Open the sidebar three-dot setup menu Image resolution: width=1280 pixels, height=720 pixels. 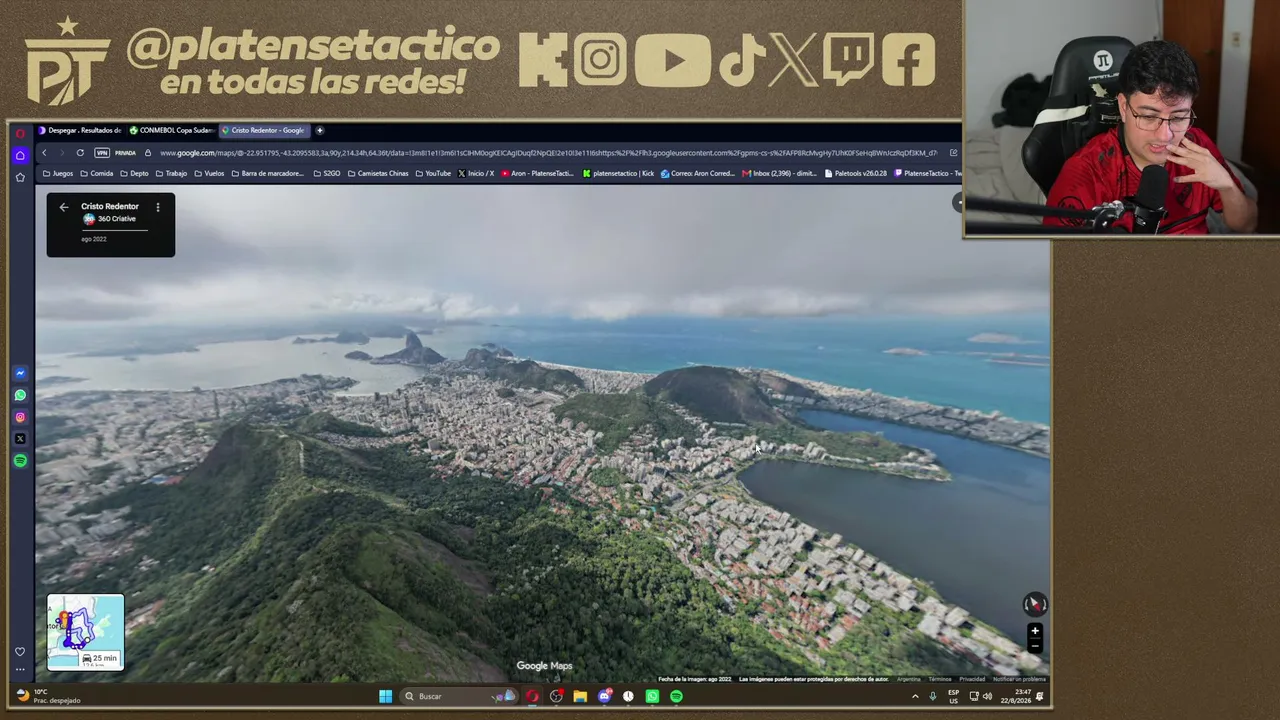(x=20, y=670)
